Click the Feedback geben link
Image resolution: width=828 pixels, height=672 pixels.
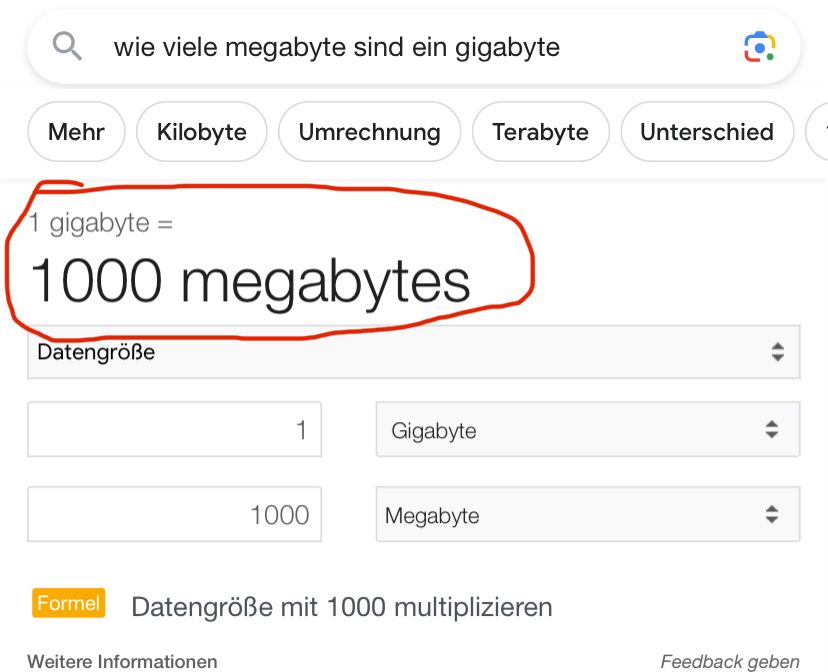tap(730, 661)
